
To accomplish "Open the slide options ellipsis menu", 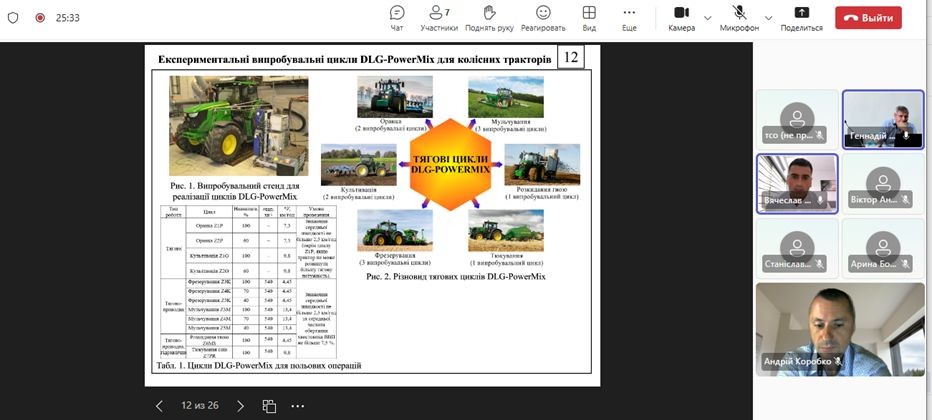I will (x=298, y=406).
